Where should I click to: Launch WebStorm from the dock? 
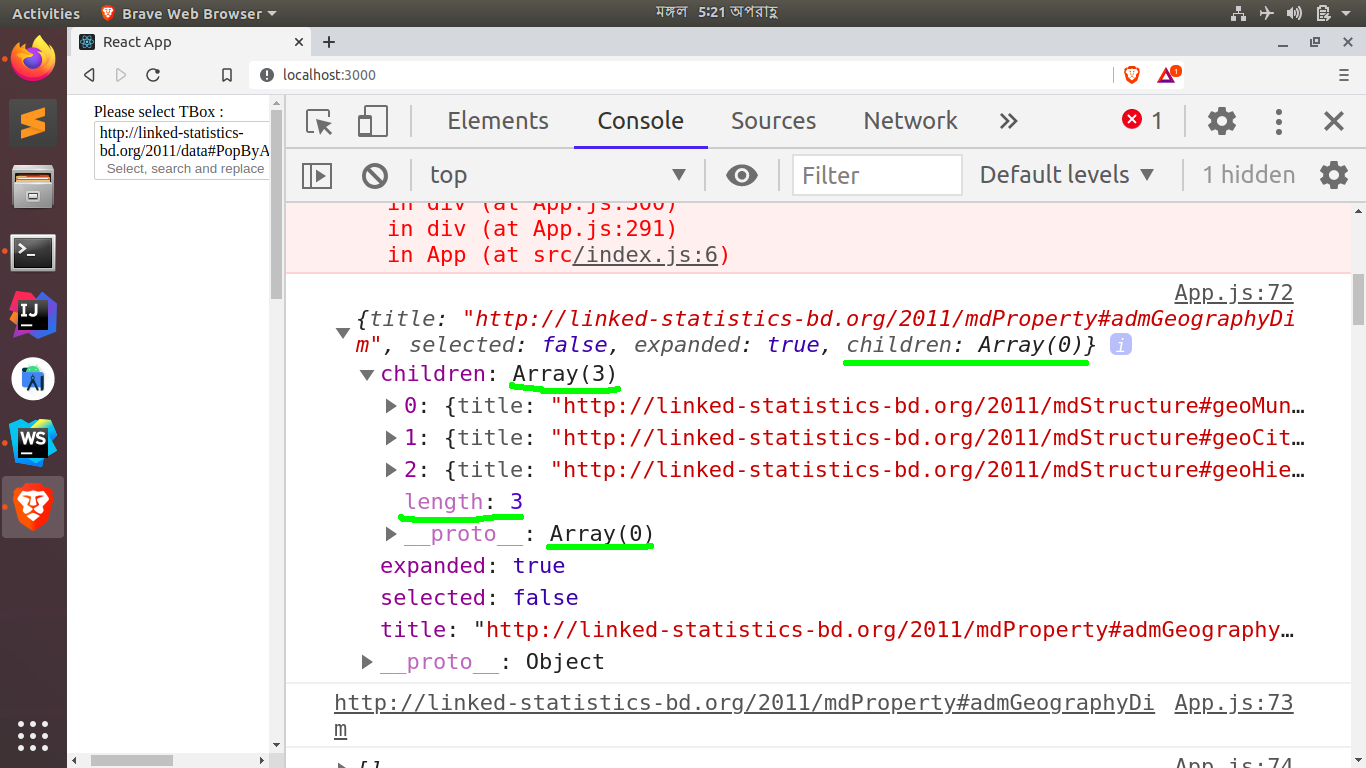[33, 443]
